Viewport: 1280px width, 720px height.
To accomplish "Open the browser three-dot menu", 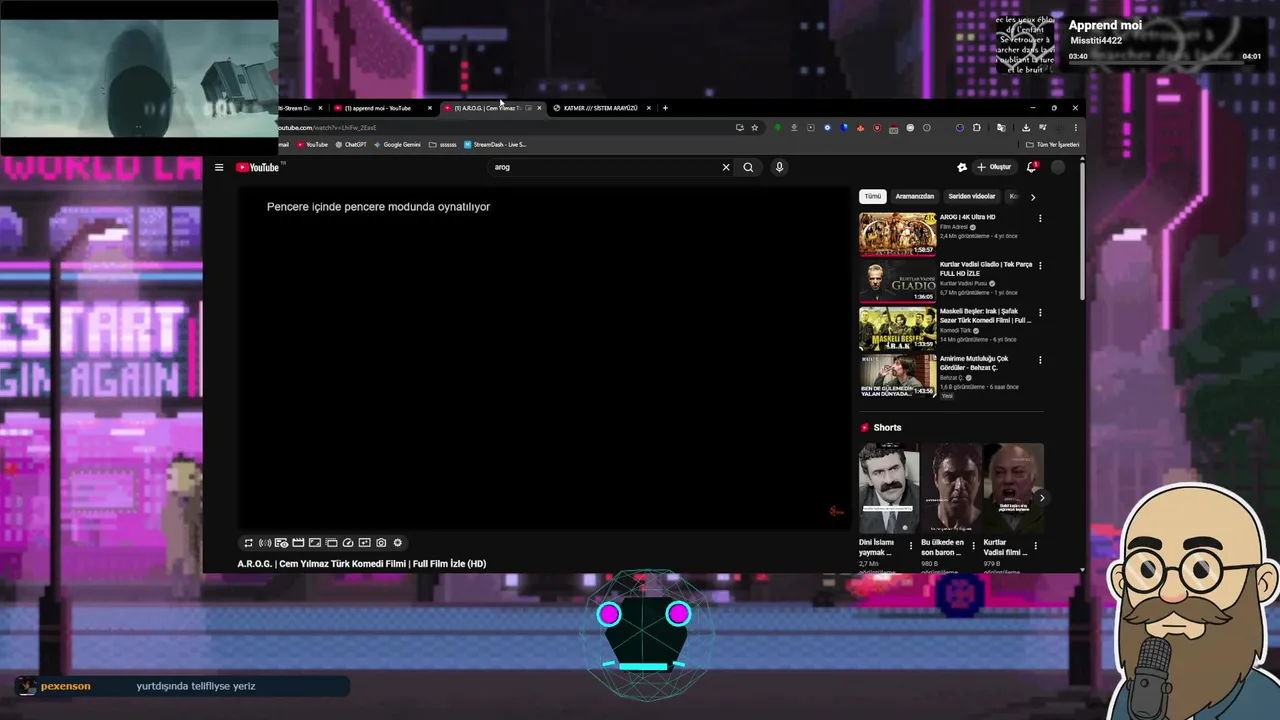I will (x=1075, y=127).
